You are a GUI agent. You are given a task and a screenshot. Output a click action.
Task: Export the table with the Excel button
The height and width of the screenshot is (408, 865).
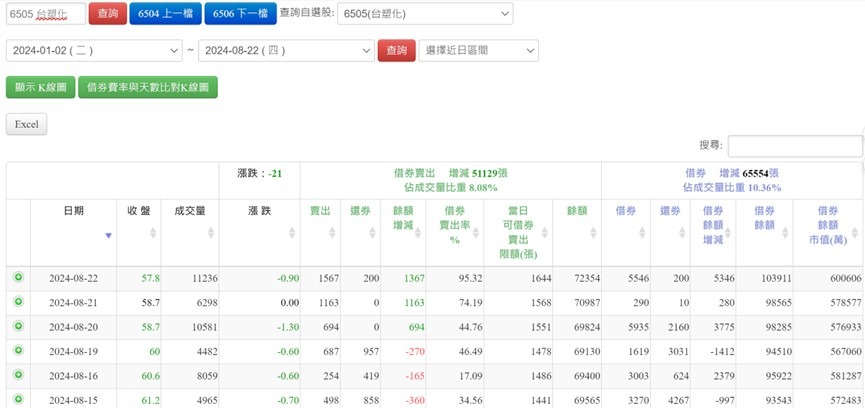[26, 124]
